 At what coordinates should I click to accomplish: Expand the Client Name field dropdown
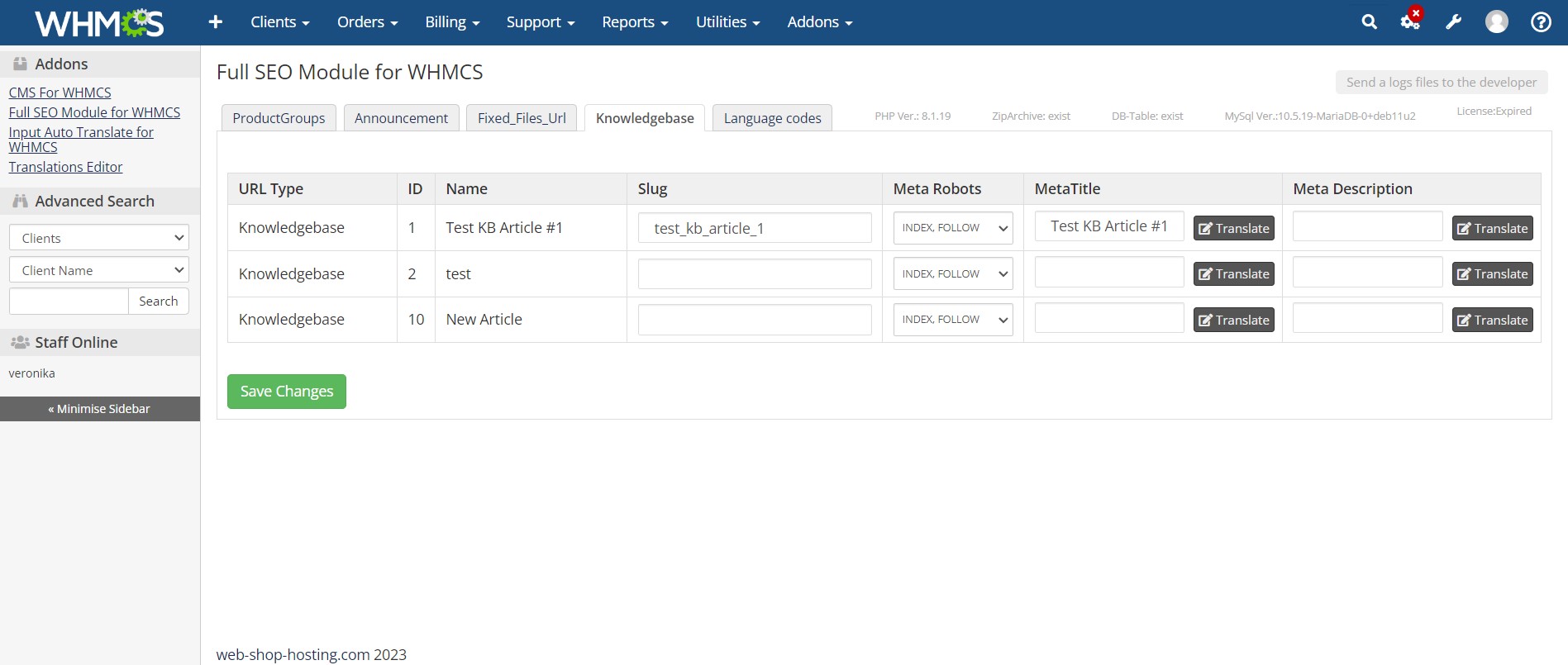(x=99, y=270)
